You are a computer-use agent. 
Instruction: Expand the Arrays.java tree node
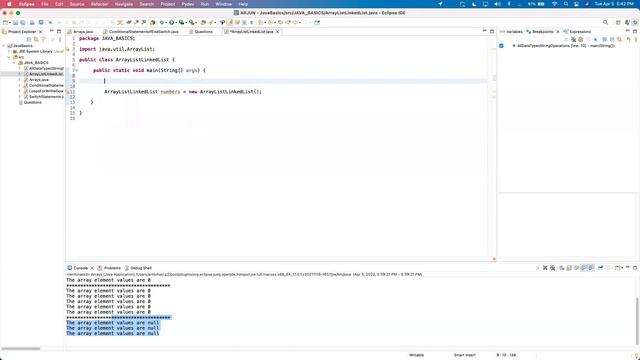[20, 80]
